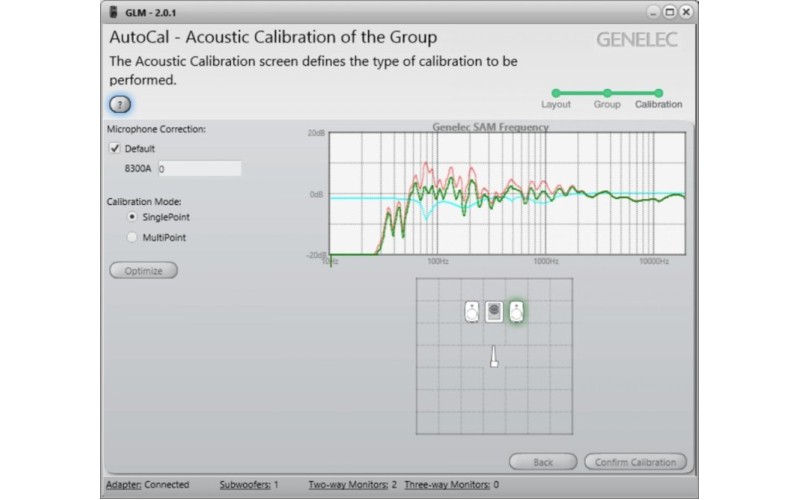The width and height of the screenshot is (800, 500).
Task: Click the Microphone Correction label
Action: click(156, 129)
